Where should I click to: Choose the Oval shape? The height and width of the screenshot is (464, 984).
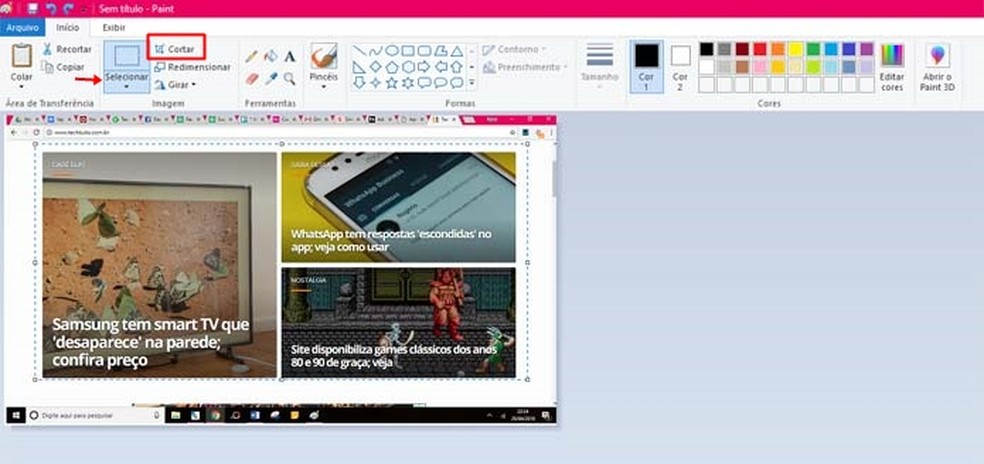392,51
